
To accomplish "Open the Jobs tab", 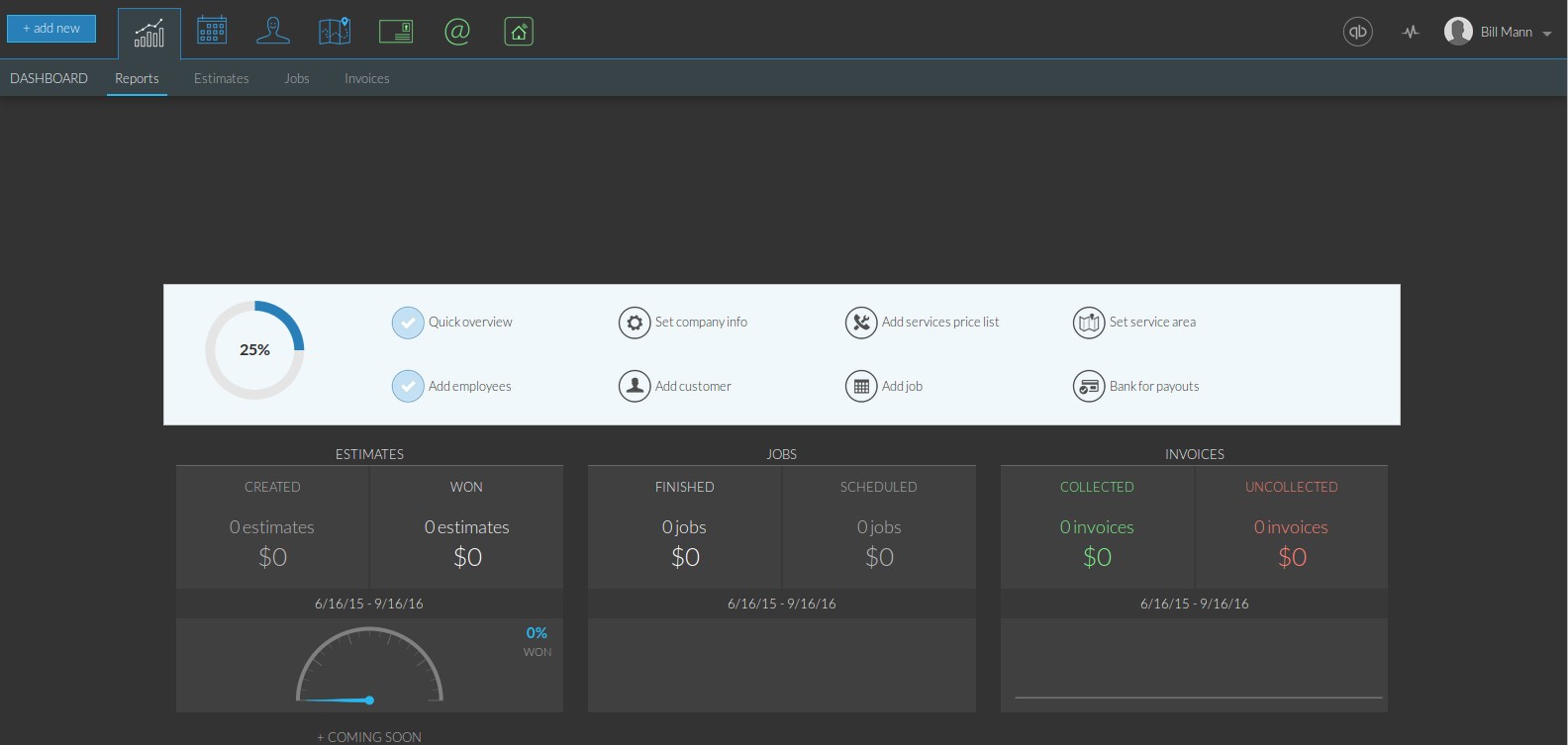I will coord(297,78).
